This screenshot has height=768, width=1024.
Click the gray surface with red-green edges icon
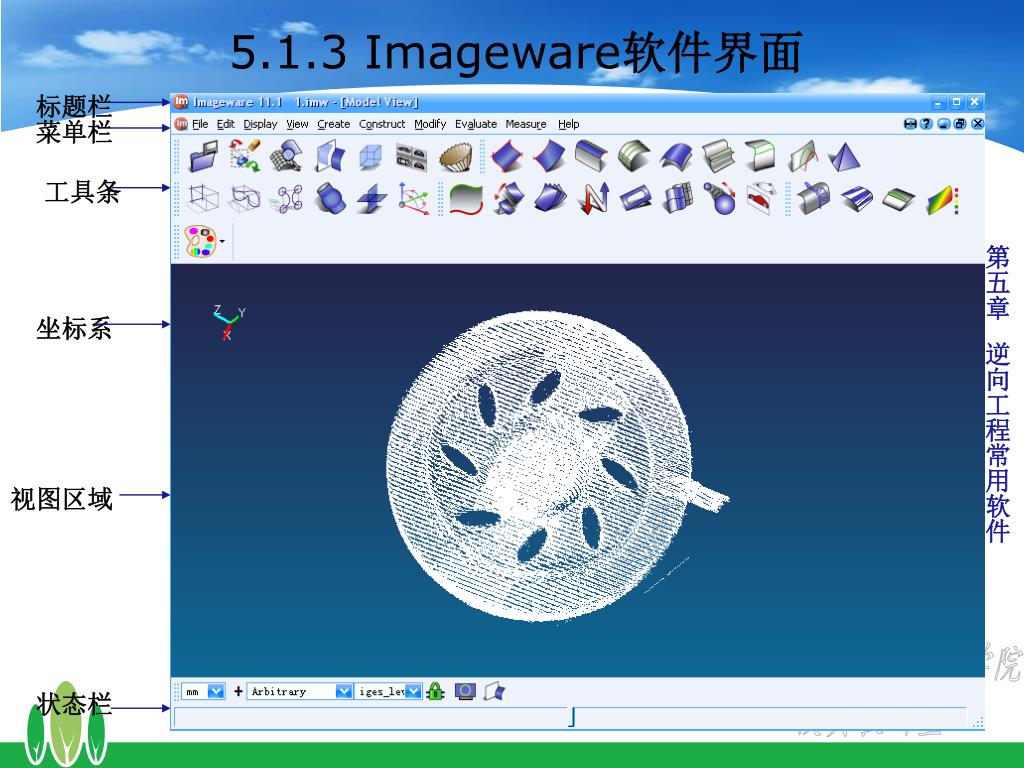[466, 199]
